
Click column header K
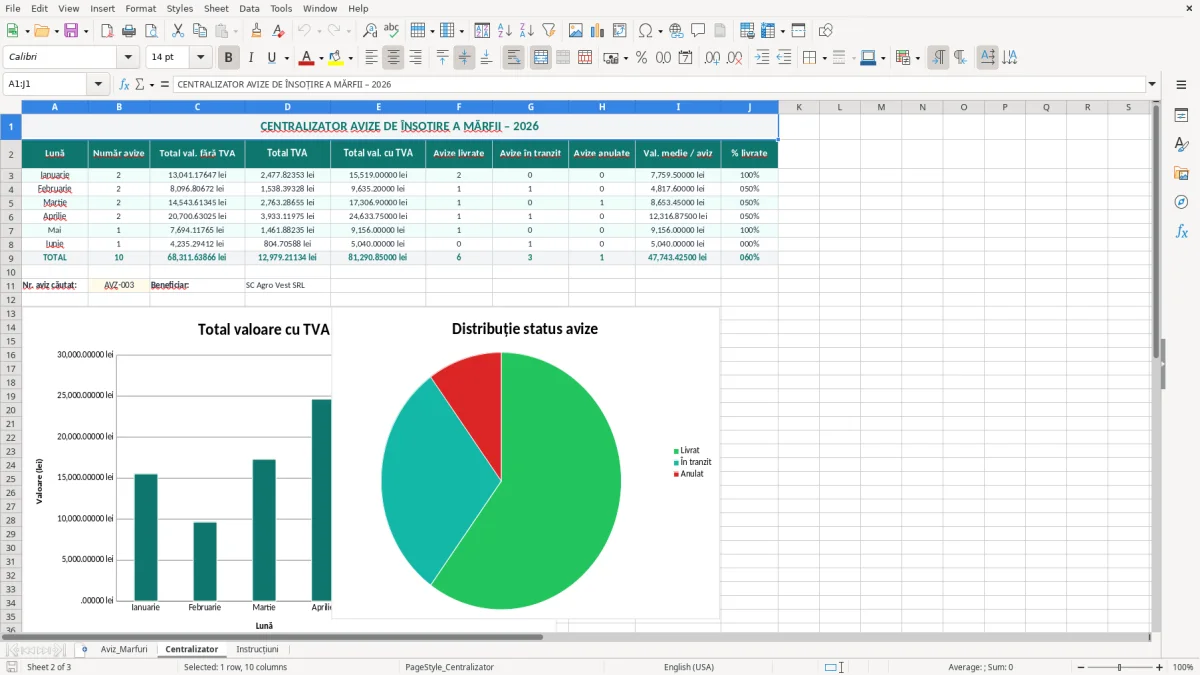(x=799, y=107)
